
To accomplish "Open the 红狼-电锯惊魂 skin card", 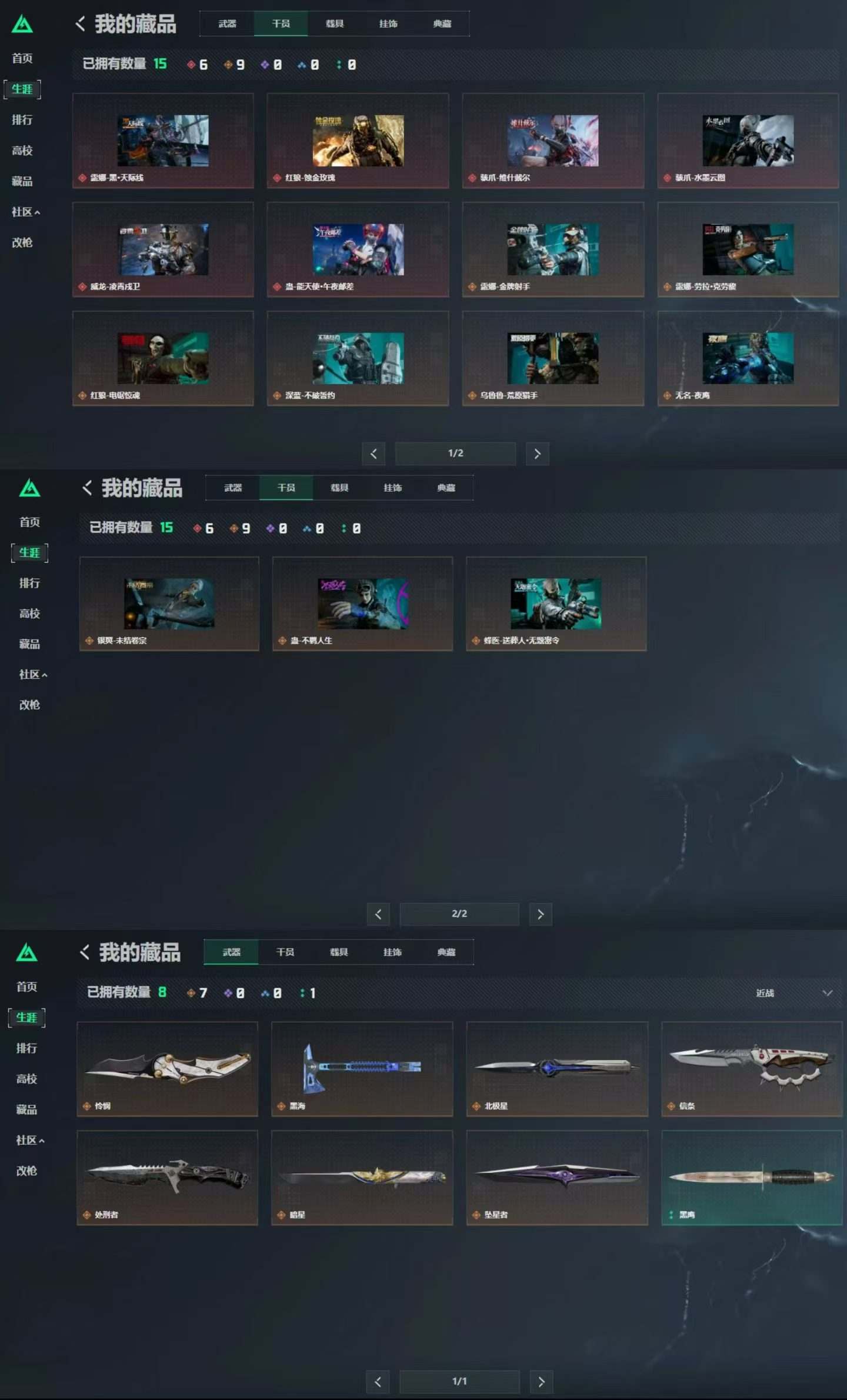I will pyautogui.click(x=163, y=358).
